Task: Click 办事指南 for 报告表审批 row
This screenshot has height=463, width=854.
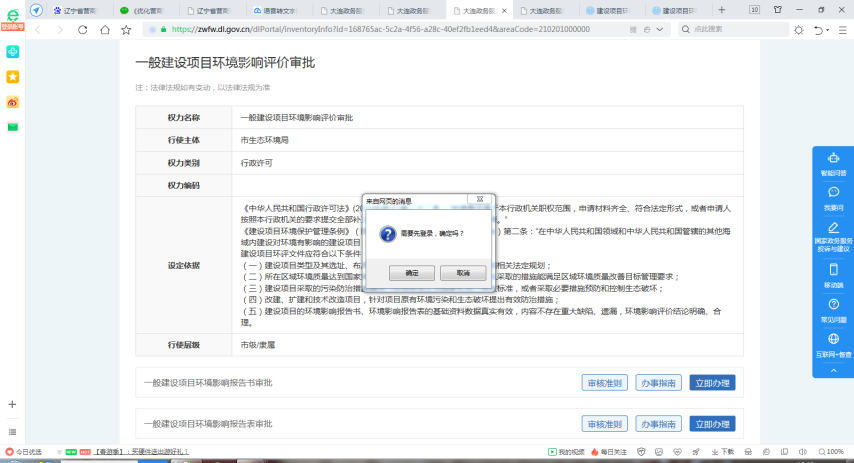Action: [658, 424]
